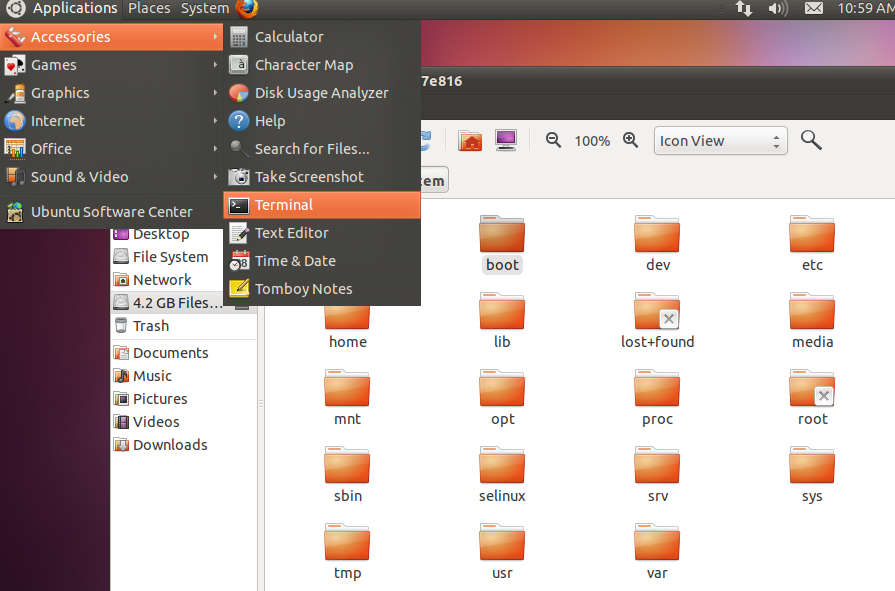Expand the Games submenu
The height and width of the screenshot is (591, 895).
(111, 65)
